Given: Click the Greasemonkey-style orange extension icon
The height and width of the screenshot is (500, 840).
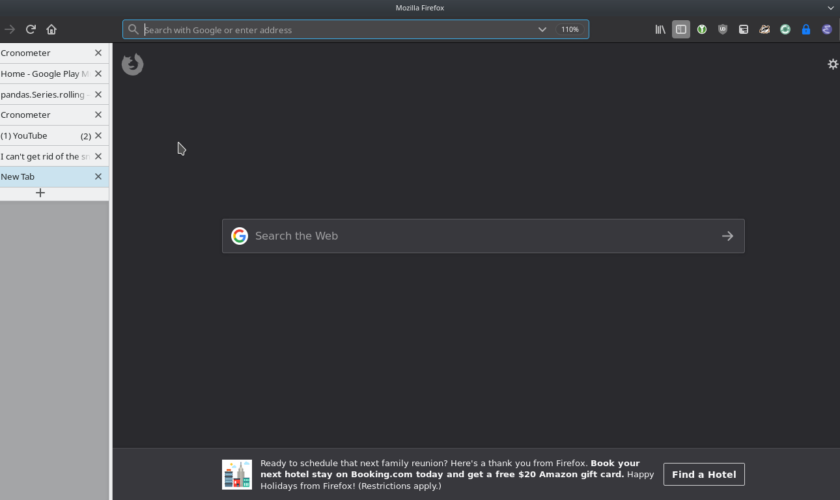Looking at the screenshot, I should [764, 29].
